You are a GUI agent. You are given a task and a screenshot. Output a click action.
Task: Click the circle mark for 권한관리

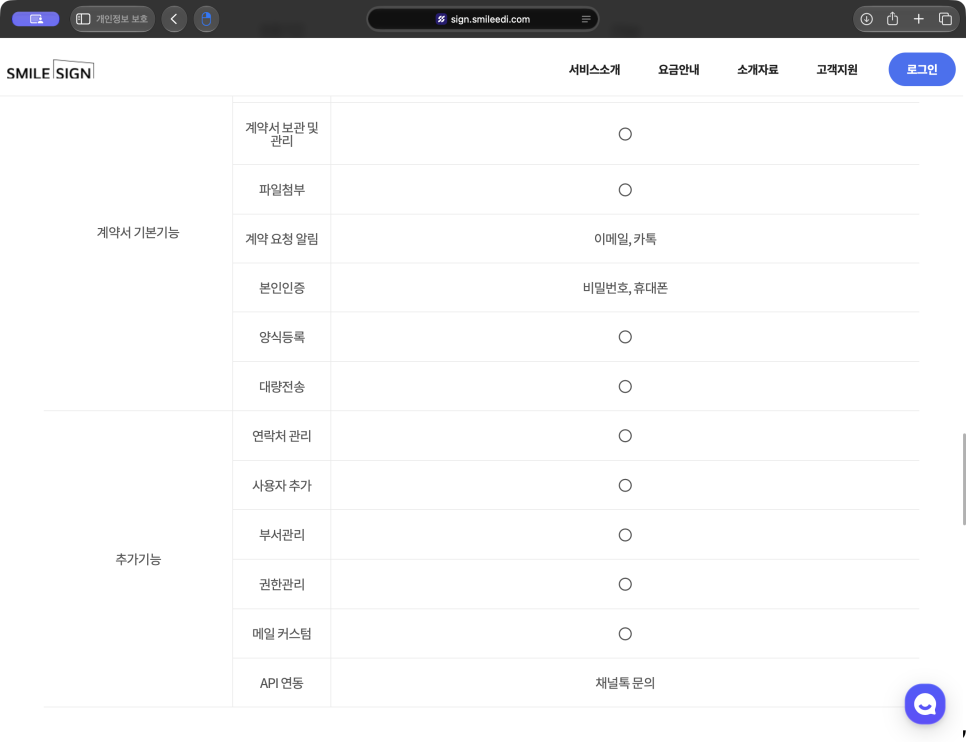coord(625,584)
